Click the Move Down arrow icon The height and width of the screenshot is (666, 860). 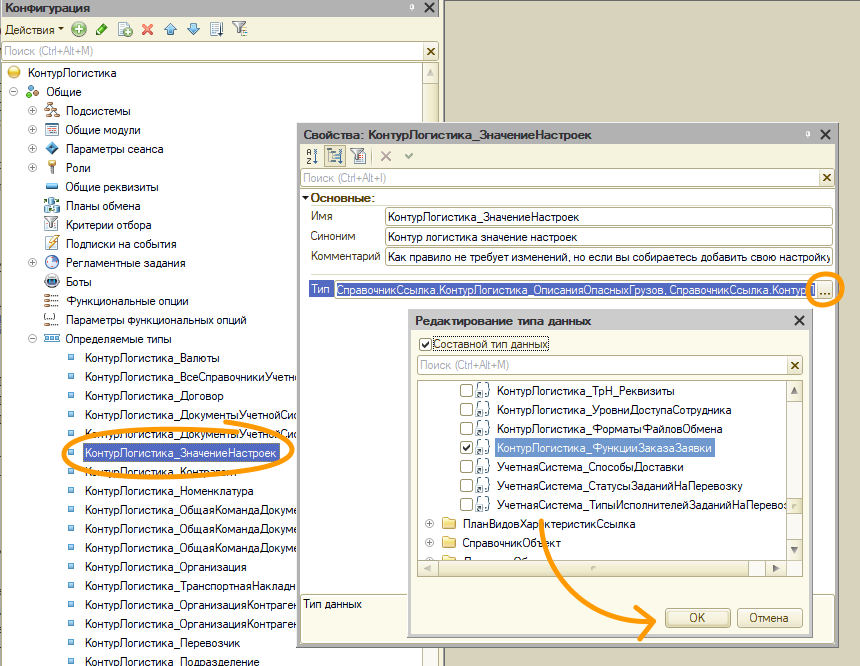click(193, 29)
